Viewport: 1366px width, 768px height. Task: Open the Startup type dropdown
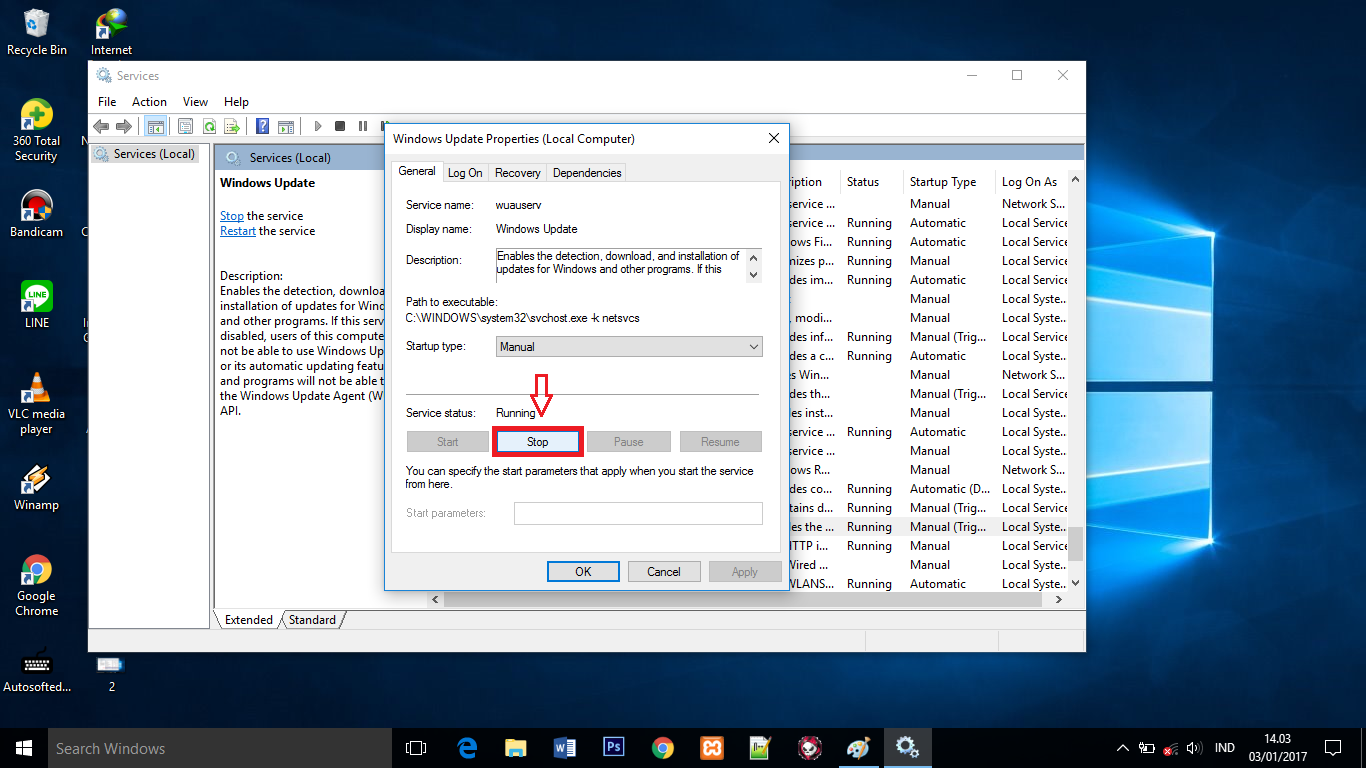point(628,345)
